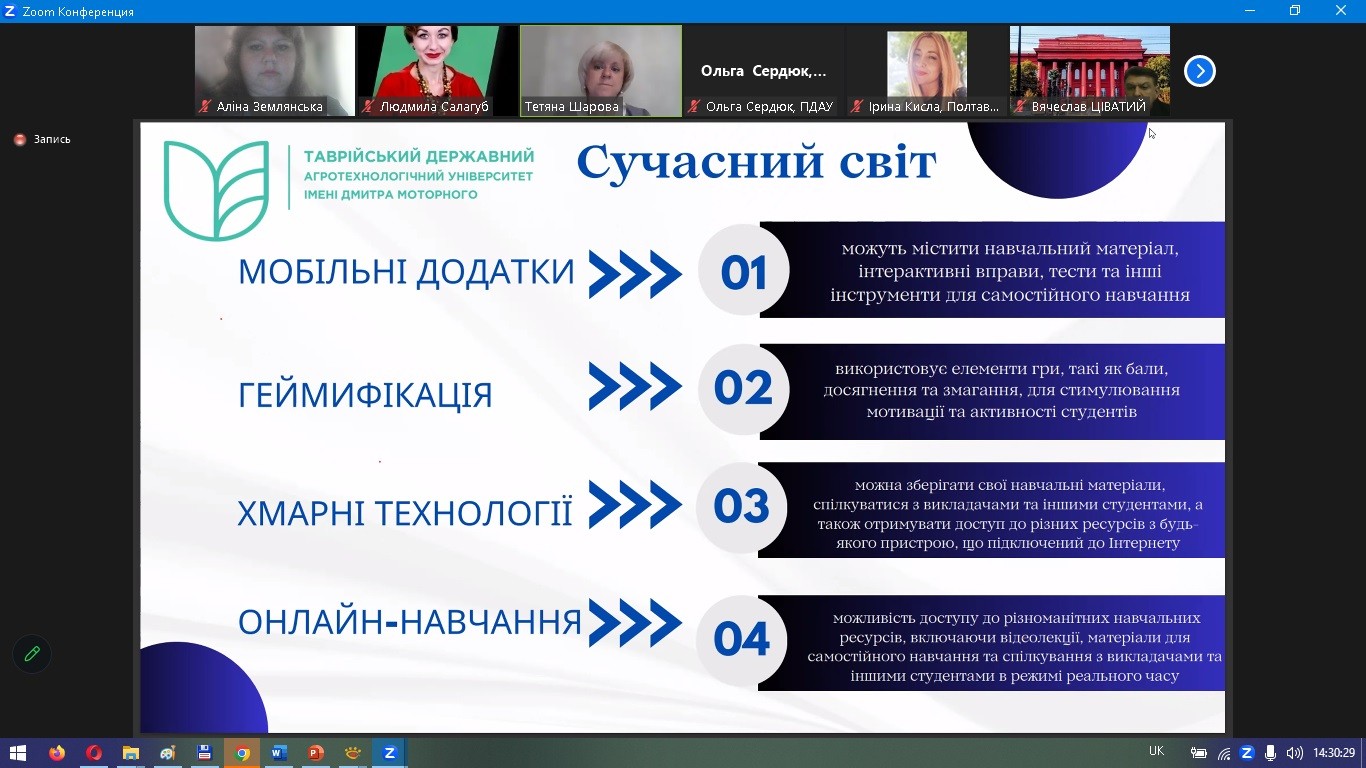This screenshot has width=1366, height=768.
Task: Open the UK language selector in the tray
Action: click(x=1155, y=750)
